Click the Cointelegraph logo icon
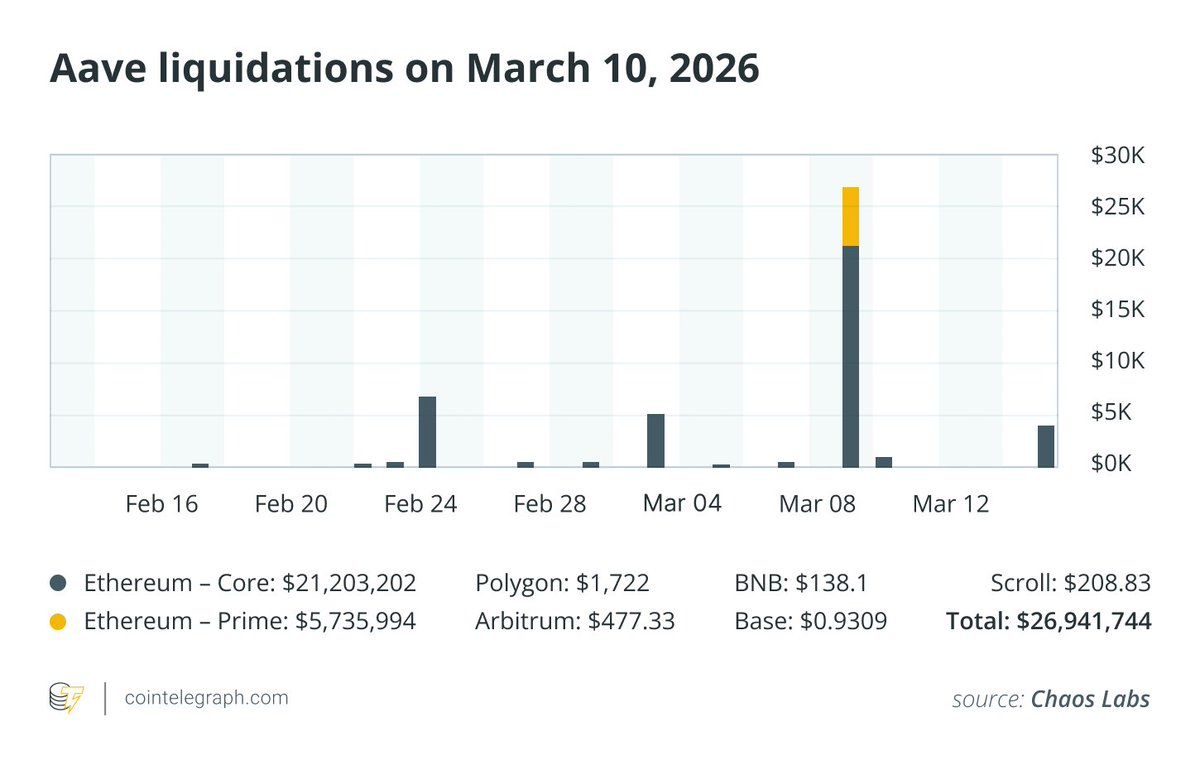The height and width of the screenshot is (765, 1200). click(x=67, y=698)
